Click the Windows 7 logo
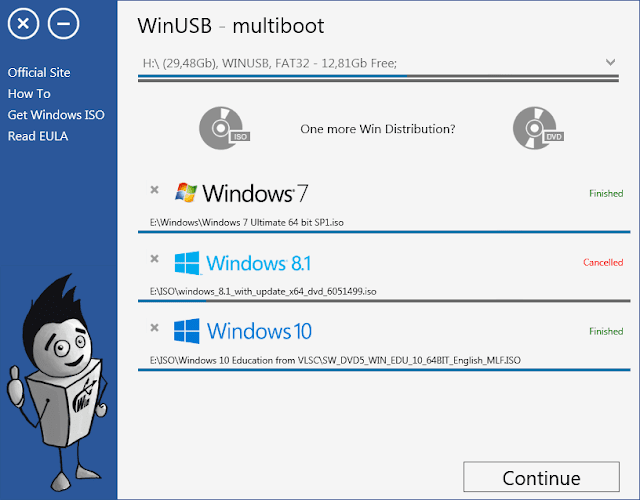This screenshot has height=500, width=640. [241, 193]
